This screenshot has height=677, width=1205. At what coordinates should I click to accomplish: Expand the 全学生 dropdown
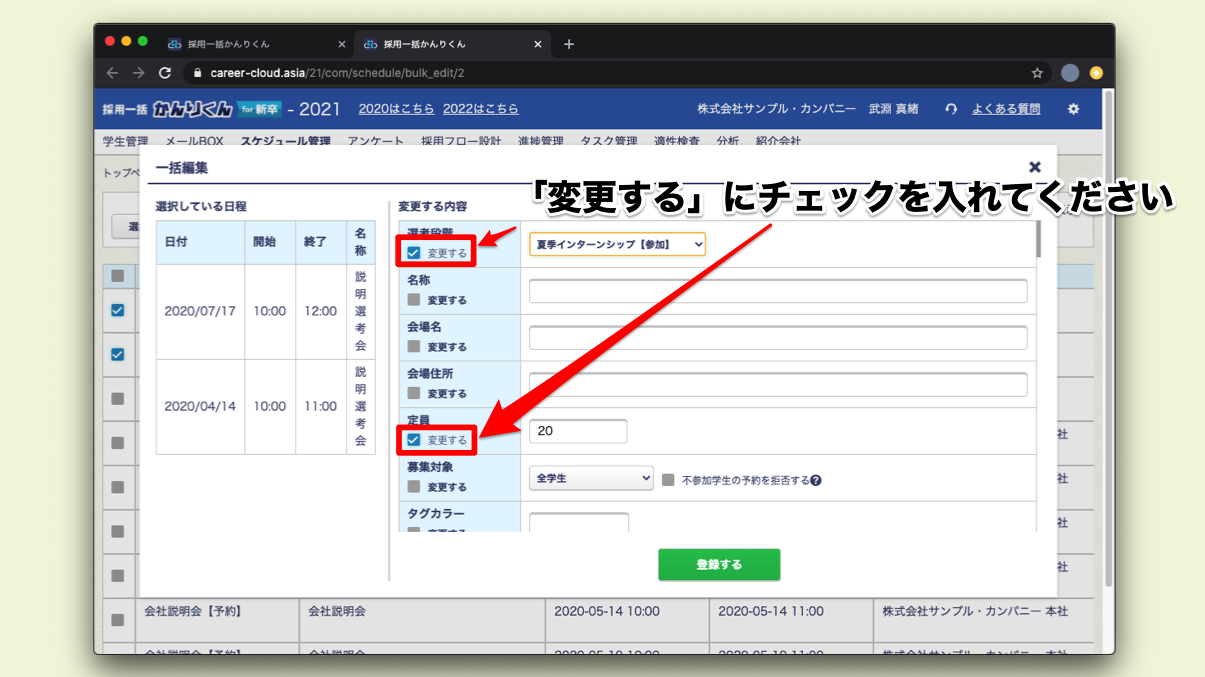pos(590,479)
